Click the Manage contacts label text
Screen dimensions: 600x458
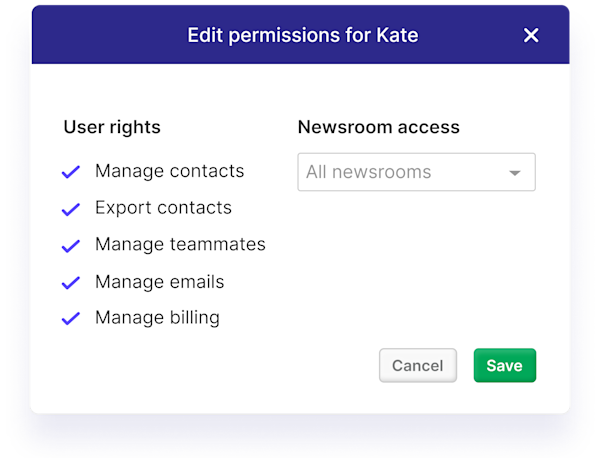[x=169, y=171]
